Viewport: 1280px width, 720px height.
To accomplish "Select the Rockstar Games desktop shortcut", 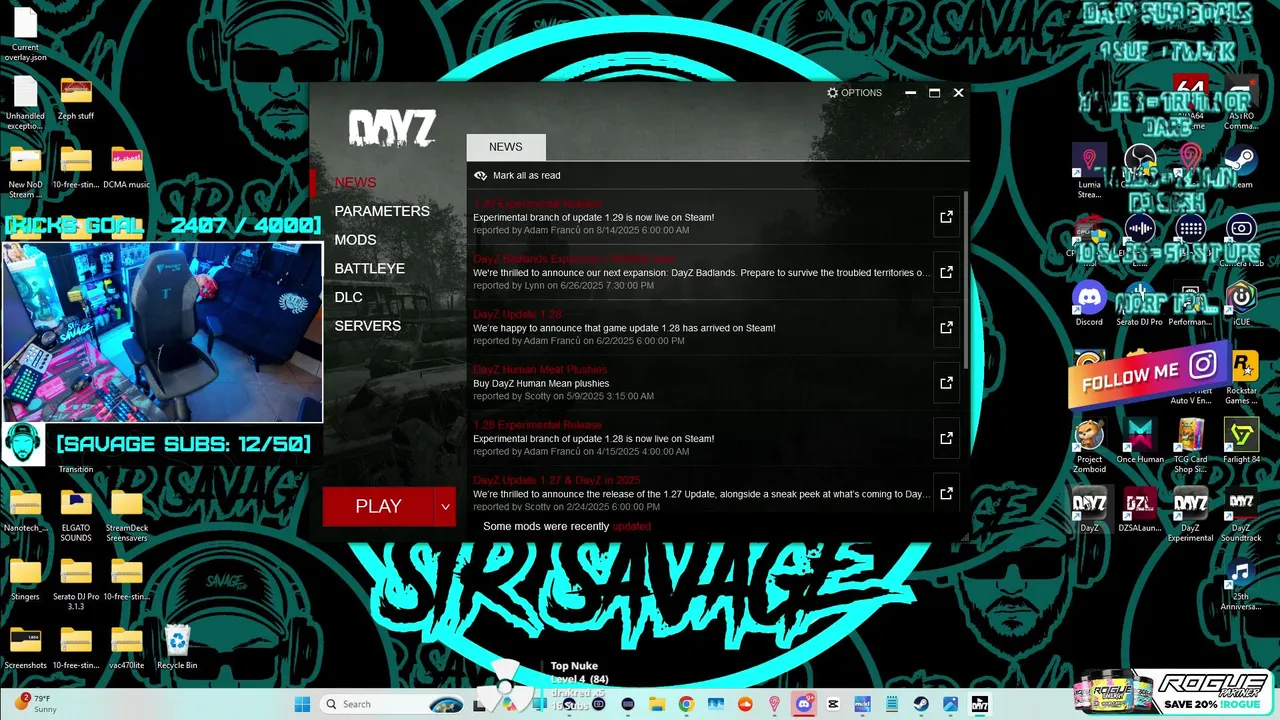I will [1241, 378].
